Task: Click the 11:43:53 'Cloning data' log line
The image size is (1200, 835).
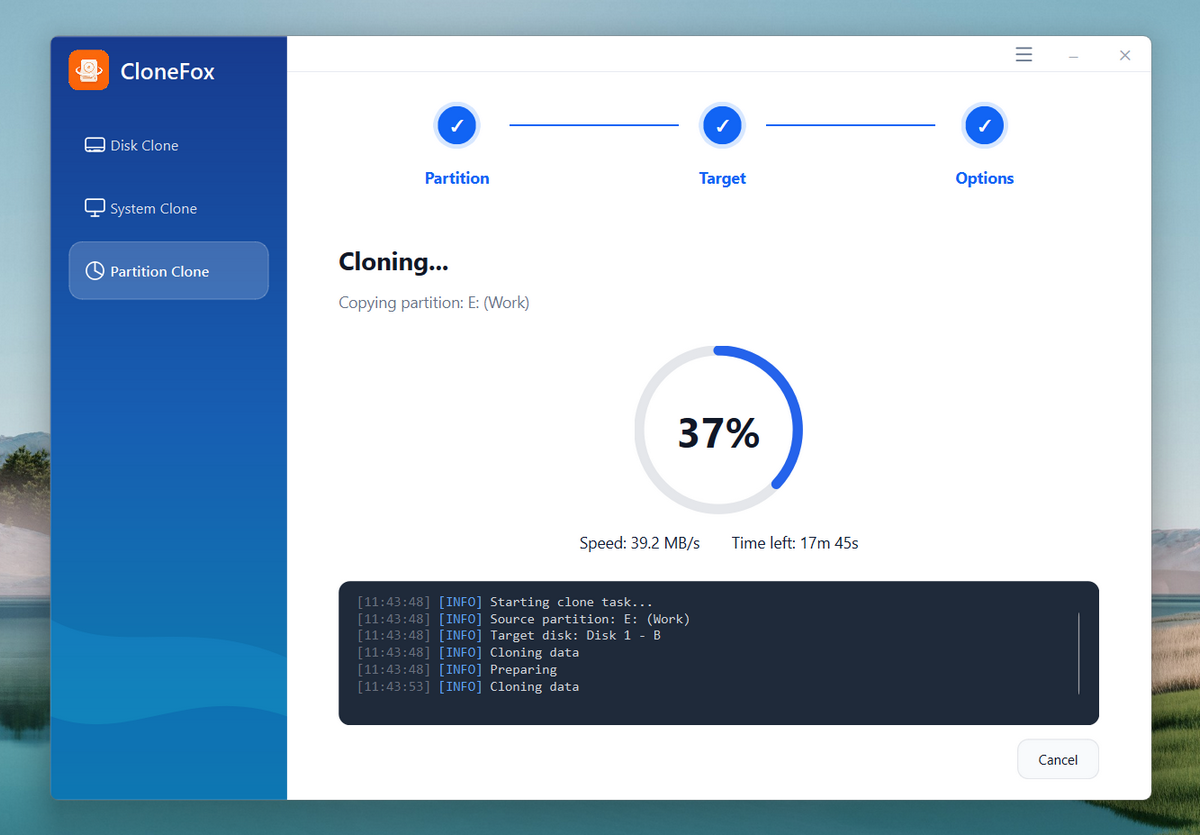Action: [x=468, y=687]
